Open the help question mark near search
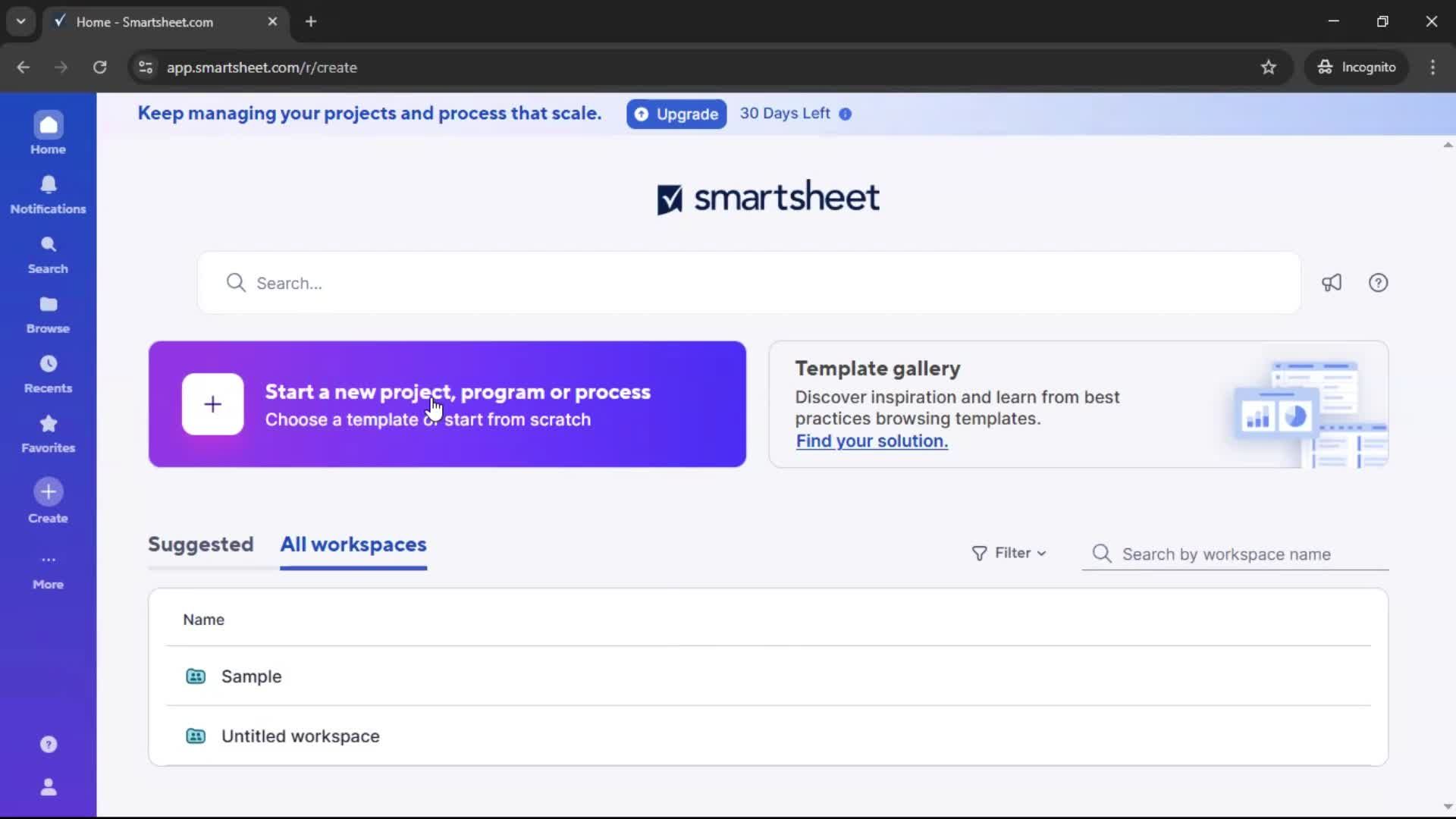1456x819 pixels. click(x=1378, y=282)
